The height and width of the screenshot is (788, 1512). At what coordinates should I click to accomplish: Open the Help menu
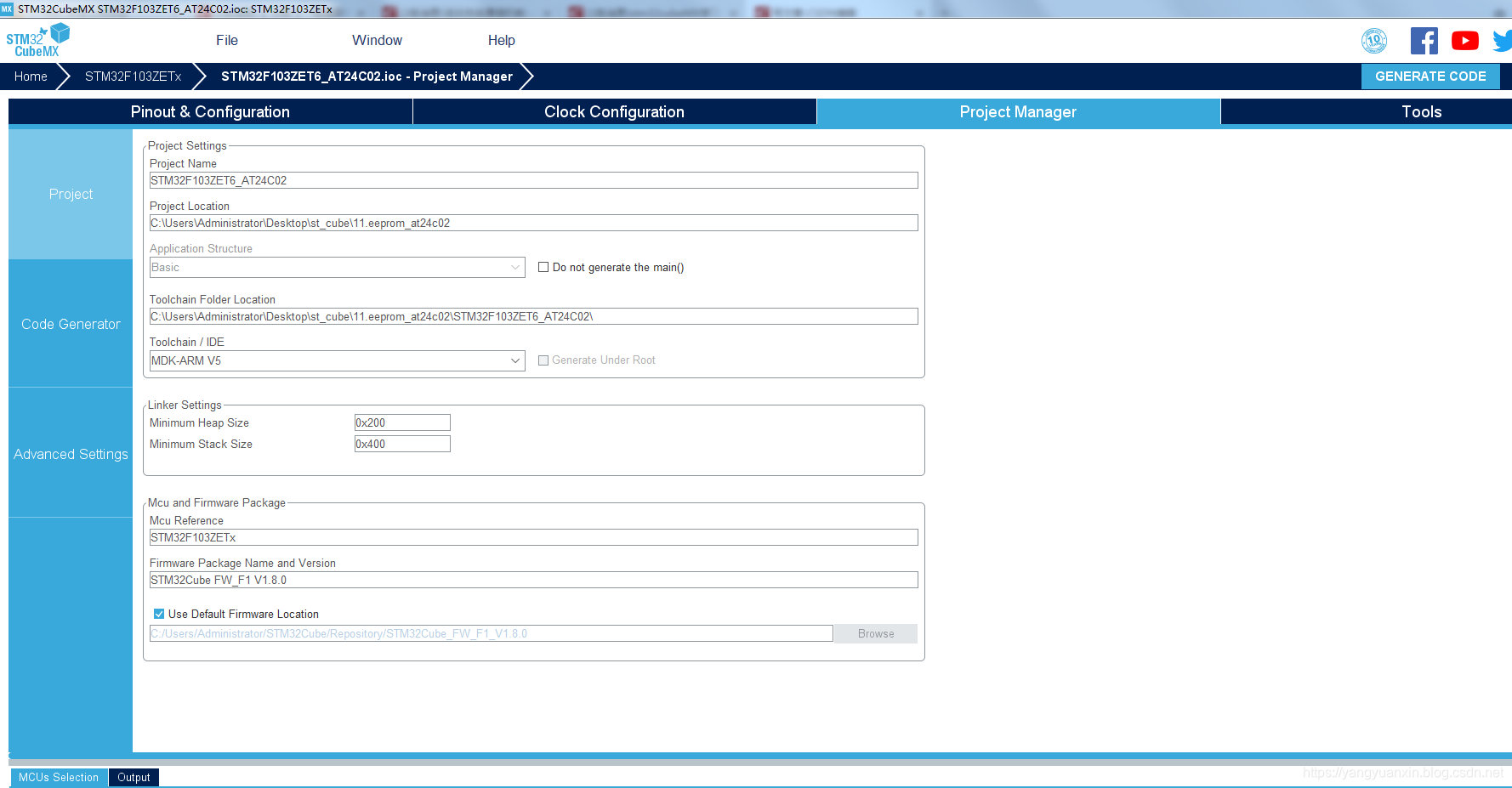point(502,40)
